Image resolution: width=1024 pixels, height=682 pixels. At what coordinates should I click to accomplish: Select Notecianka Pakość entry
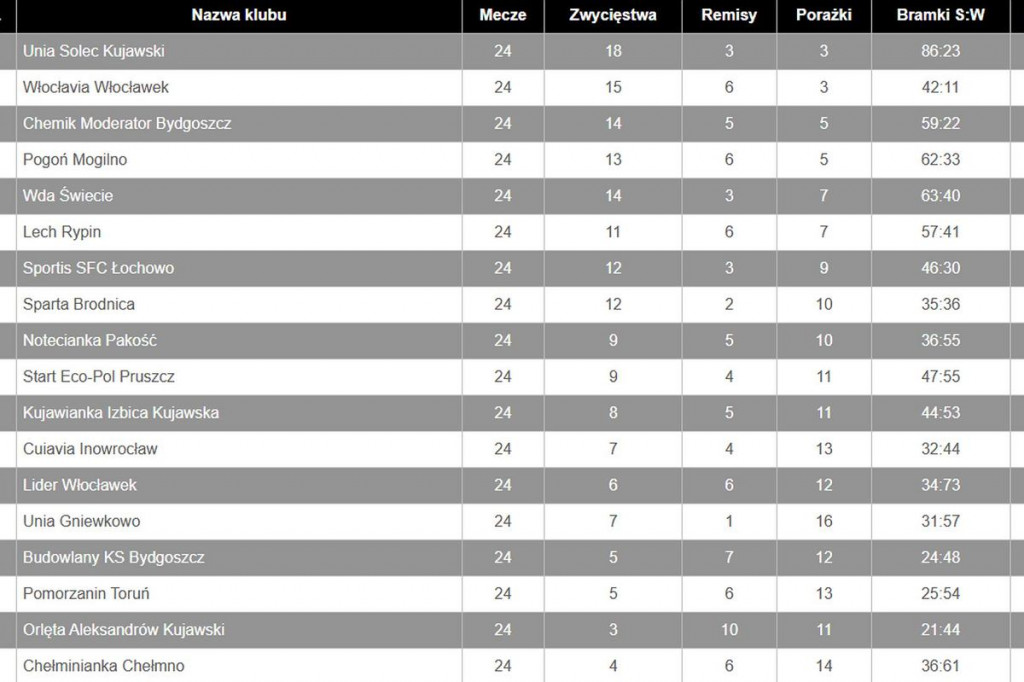[89, 340]
